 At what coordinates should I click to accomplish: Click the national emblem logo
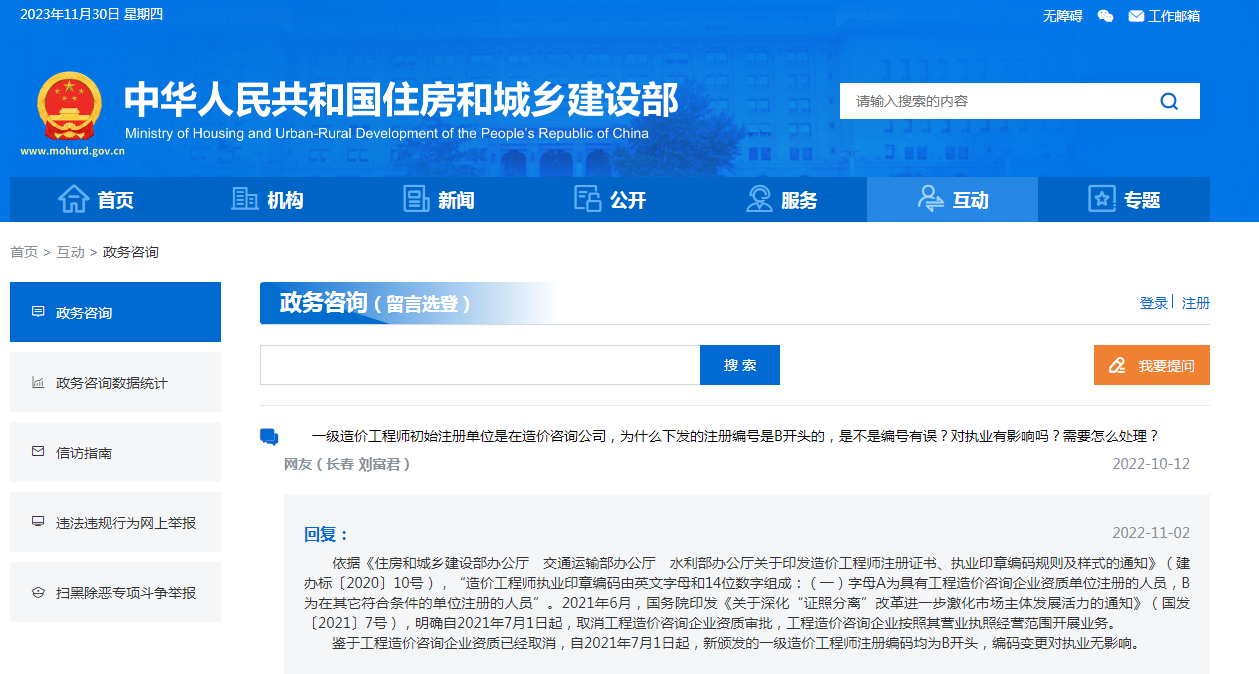tap(69, 105)
